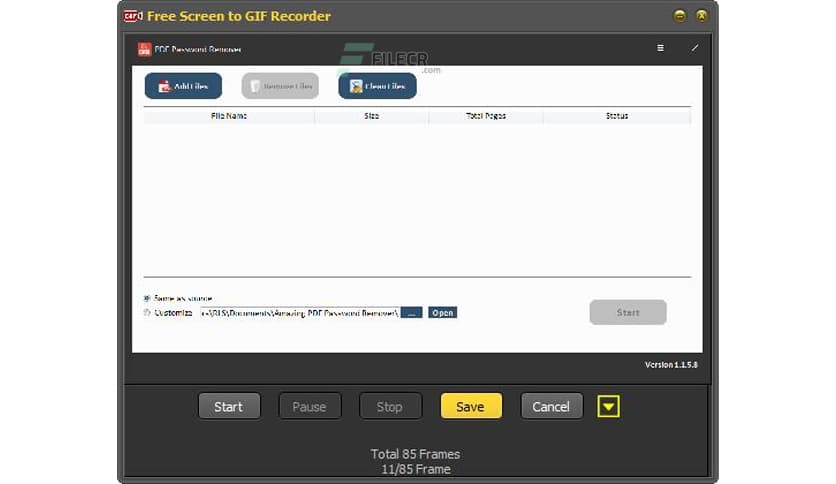Open the hamburger menu in PDF Password Remover
Viewport: 836px width, 484px height.
pos(660,48)
